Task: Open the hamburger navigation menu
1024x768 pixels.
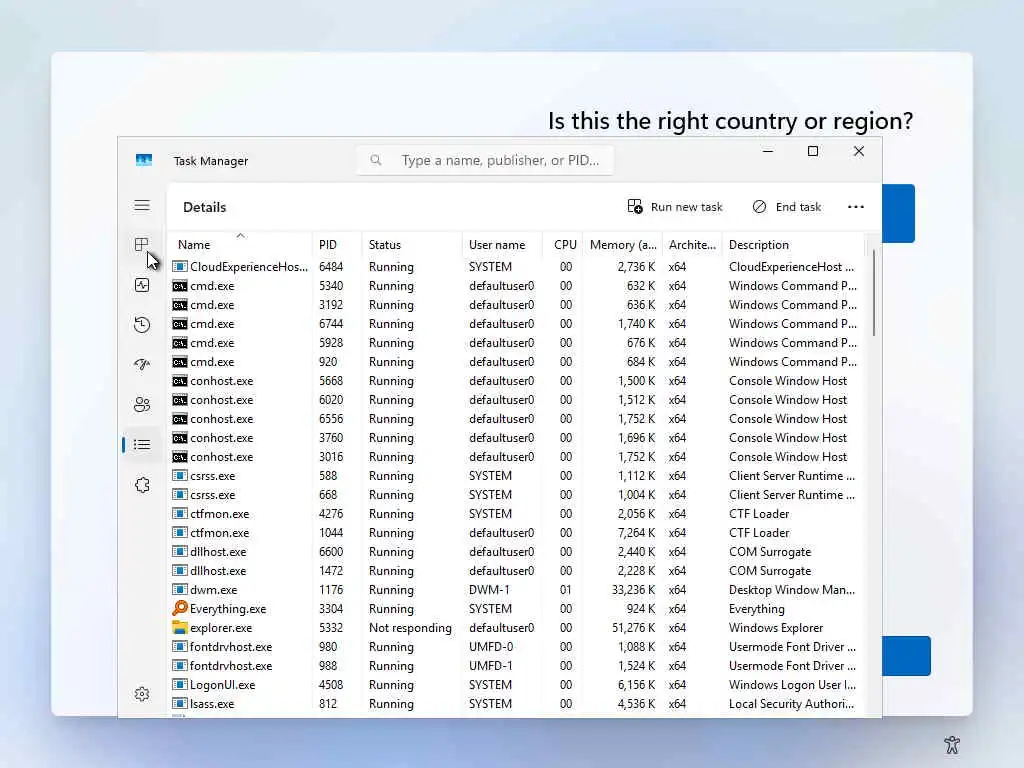Action: [x=142, y=206]
